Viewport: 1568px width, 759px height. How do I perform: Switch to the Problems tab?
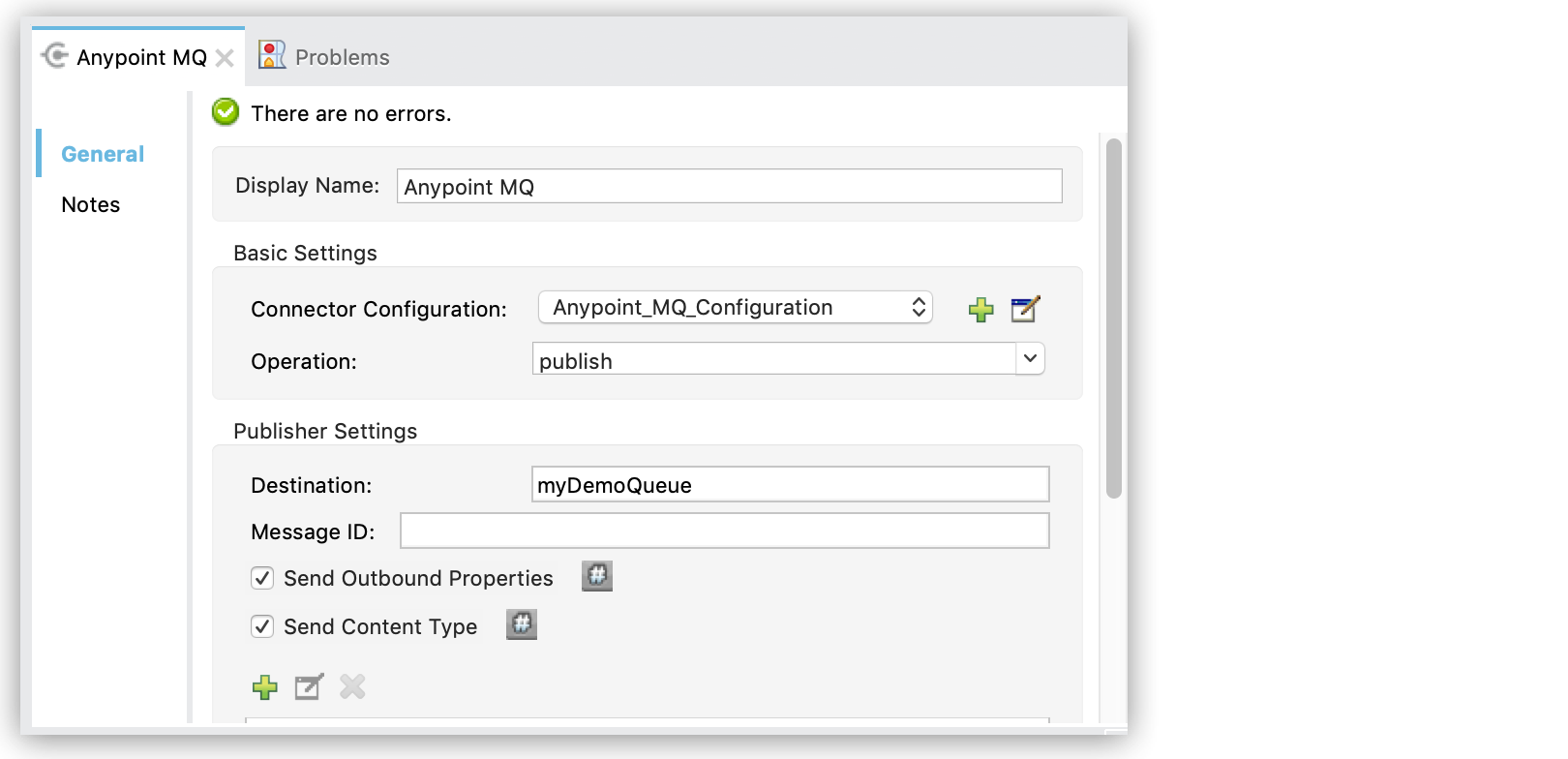[342, 58]
